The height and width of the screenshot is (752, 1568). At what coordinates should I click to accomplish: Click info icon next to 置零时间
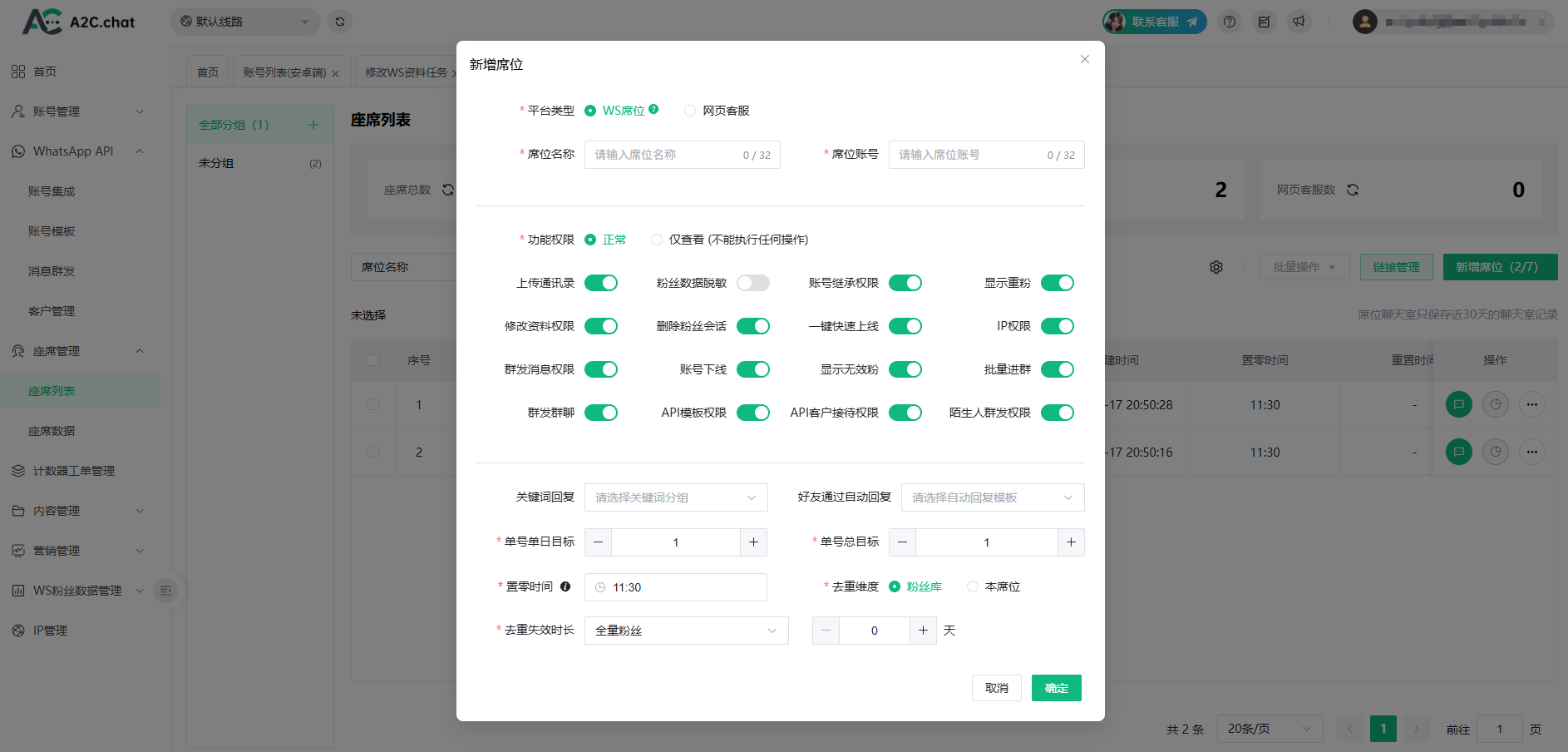click(565, 586)
